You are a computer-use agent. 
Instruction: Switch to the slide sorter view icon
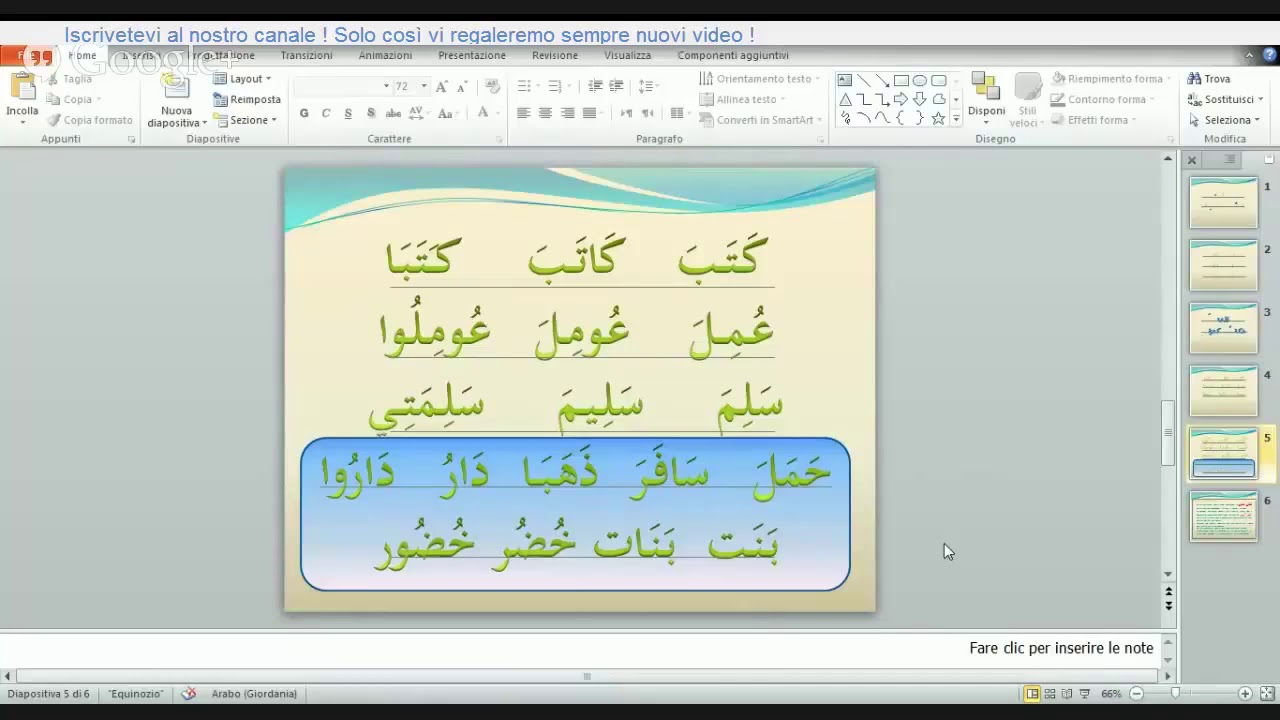(1050, 693)
